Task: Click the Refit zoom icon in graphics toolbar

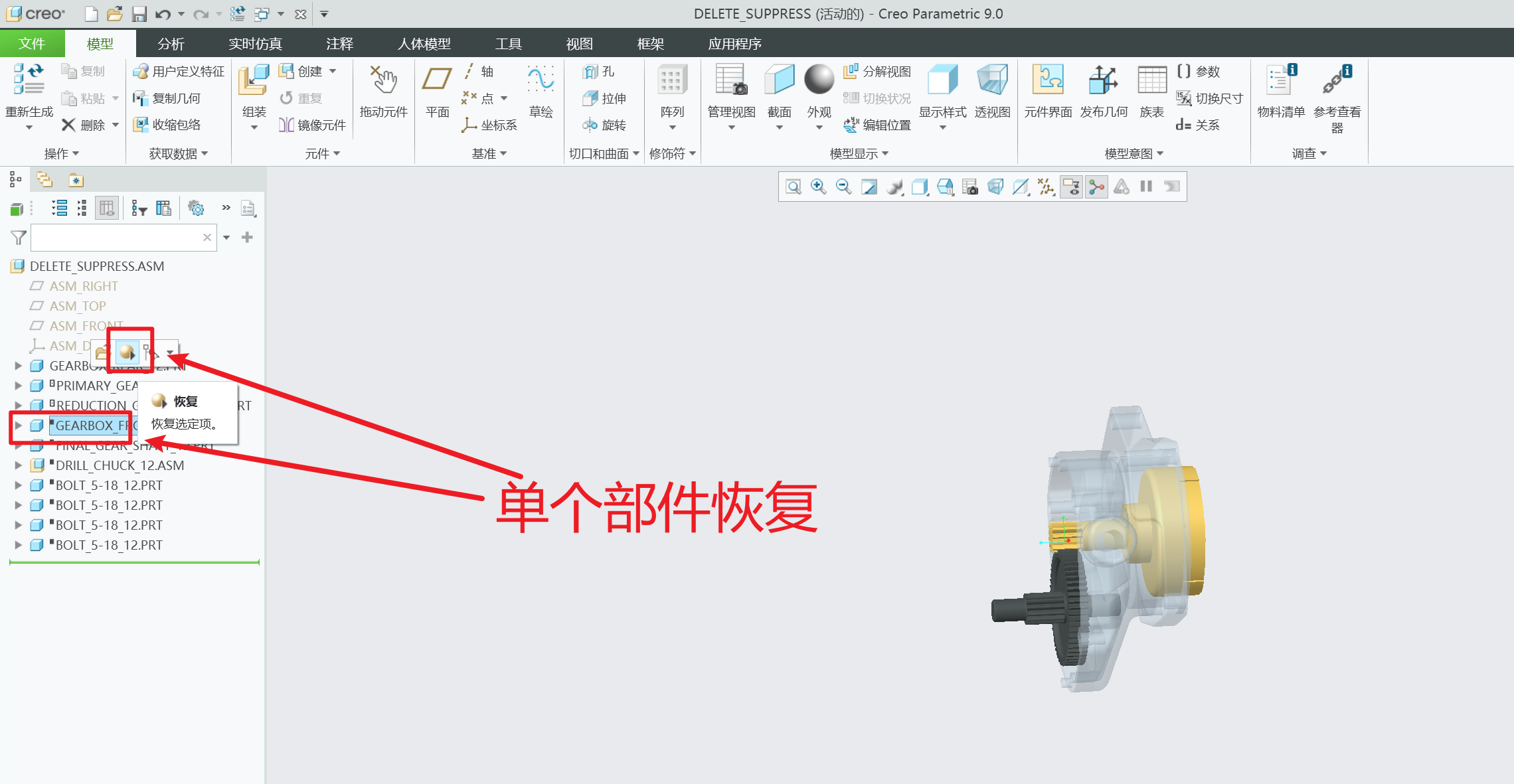Action: [793, 187]
